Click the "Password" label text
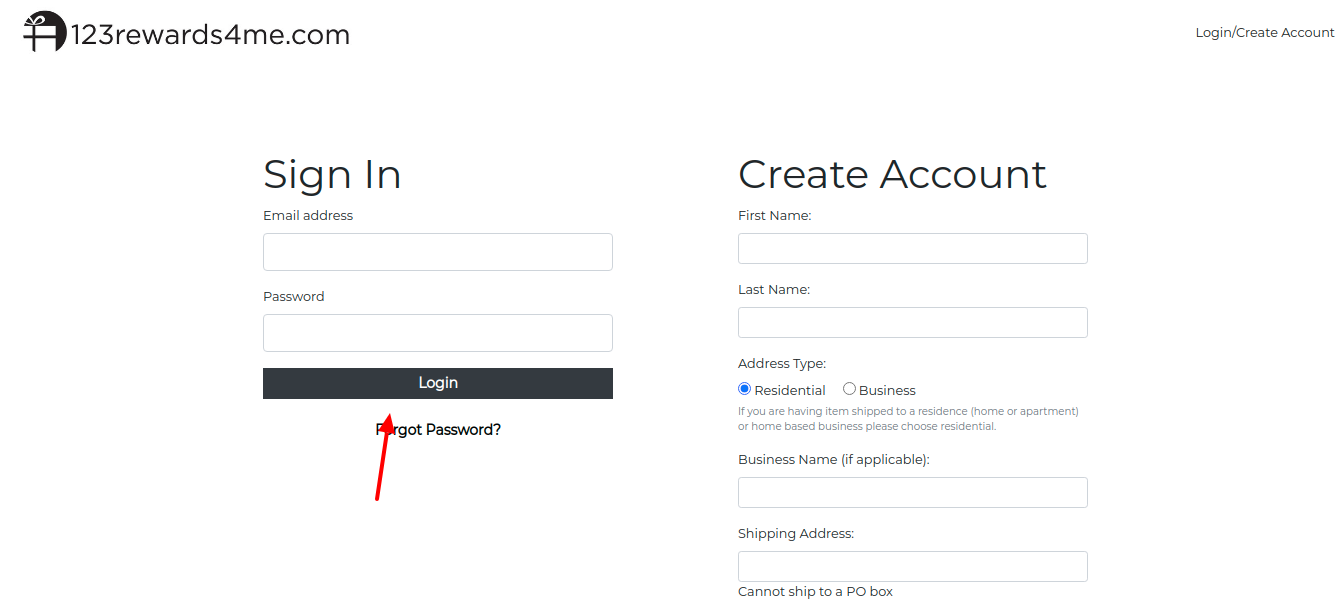This screenshot has height=604, width=1341. click(294, 297)
